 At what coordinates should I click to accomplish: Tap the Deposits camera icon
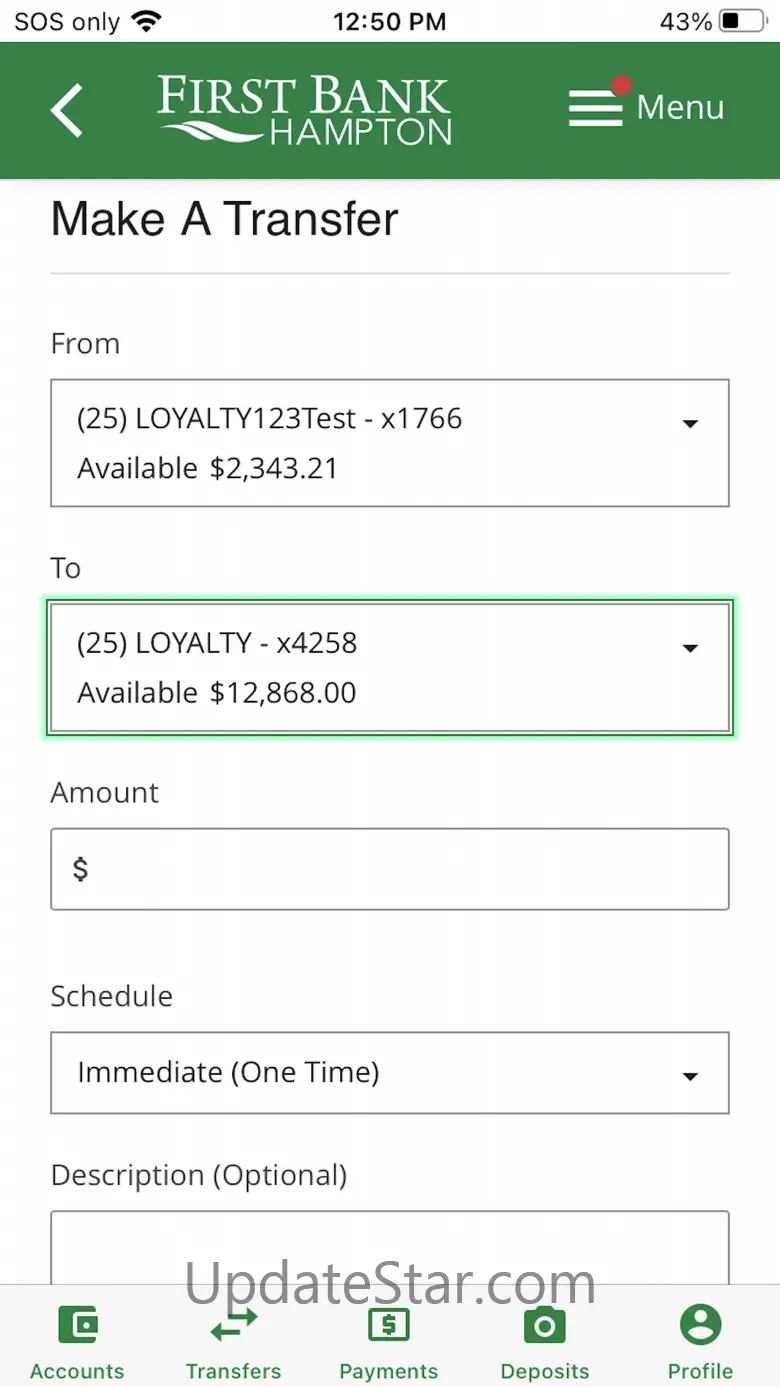tap(545, 1325)
